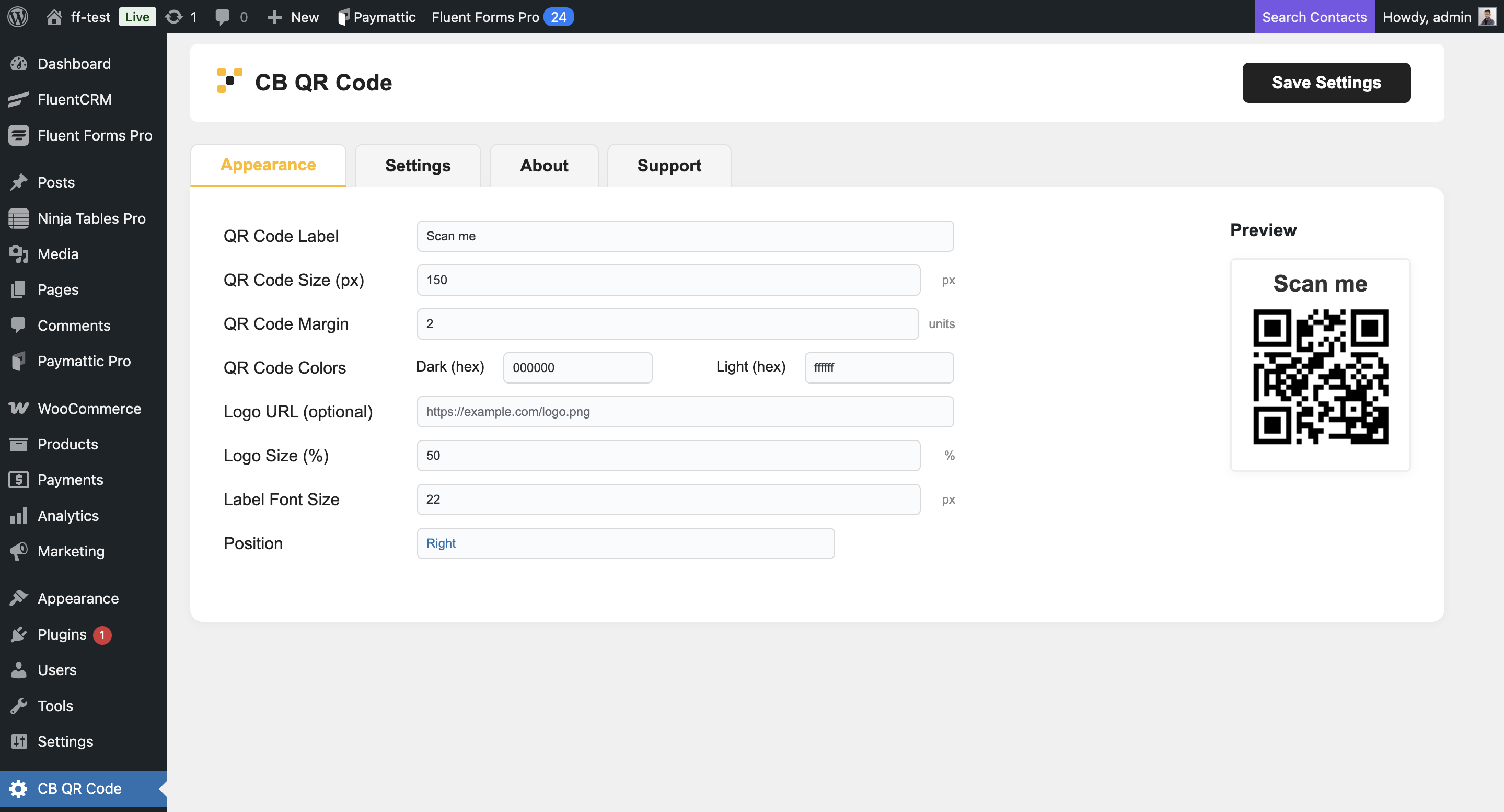The width and height of the screenshot is (1504, 812).
Task: Click the Comments sidebar icon
Action: (19, 325)
